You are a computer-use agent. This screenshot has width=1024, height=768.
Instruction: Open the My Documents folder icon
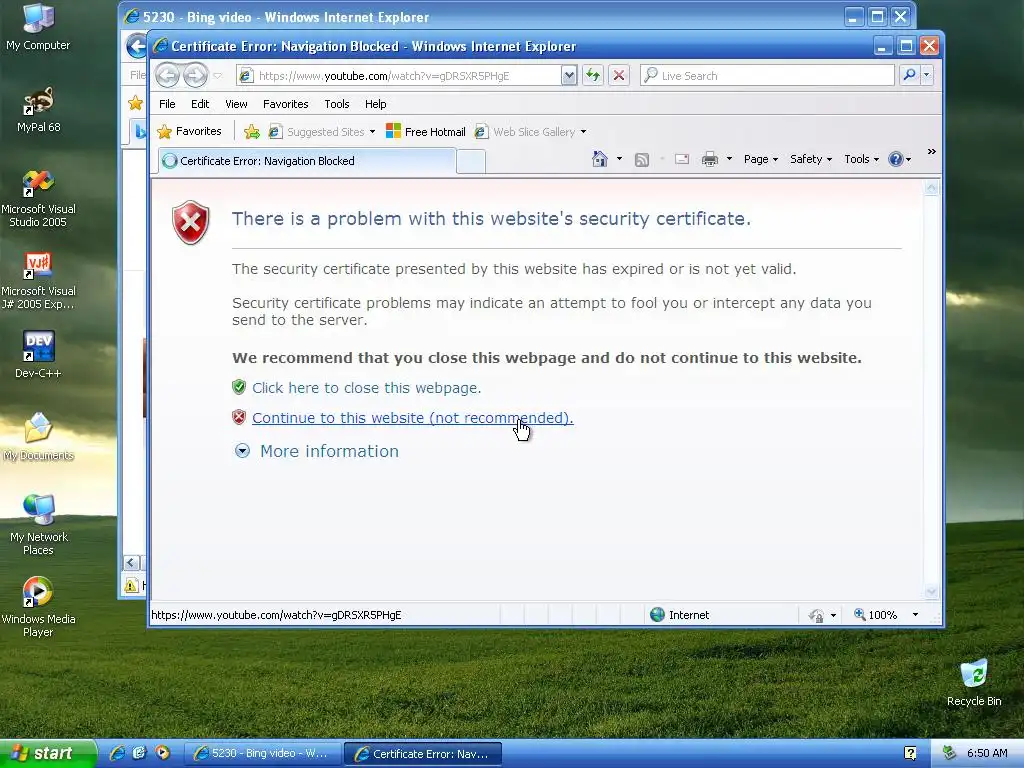(x=38, y=438)
